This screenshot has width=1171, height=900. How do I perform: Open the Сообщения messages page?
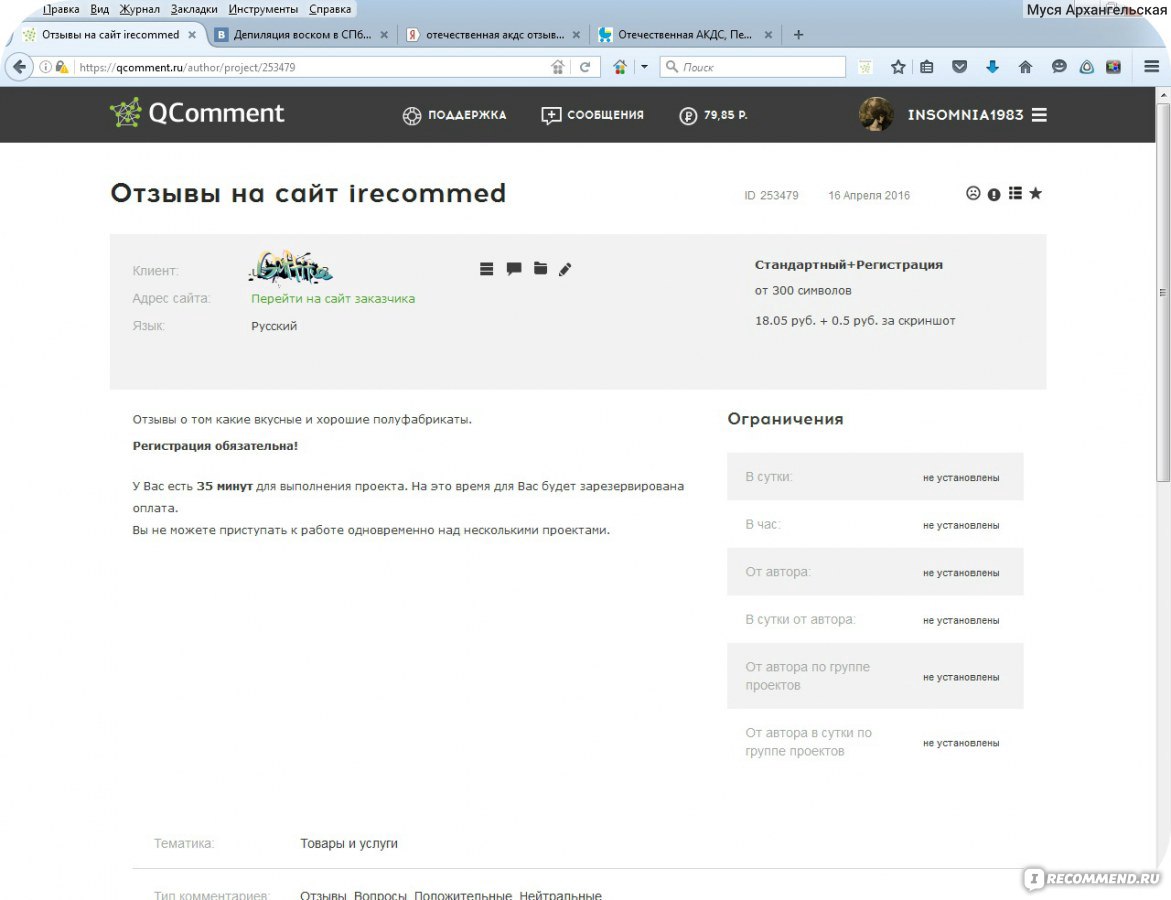point(592,115)
